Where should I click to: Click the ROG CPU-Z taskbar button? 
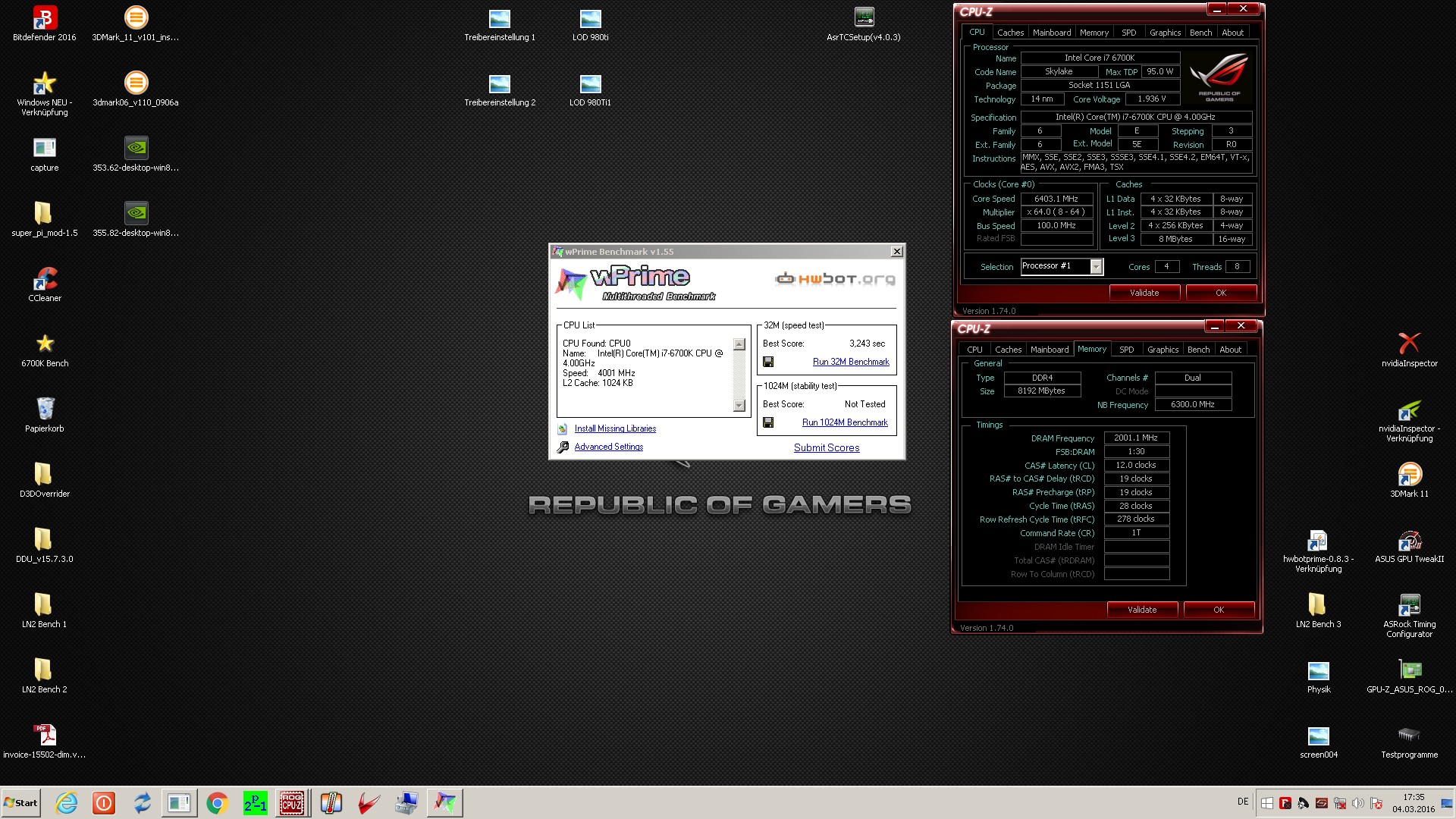[x=292, y=803]
